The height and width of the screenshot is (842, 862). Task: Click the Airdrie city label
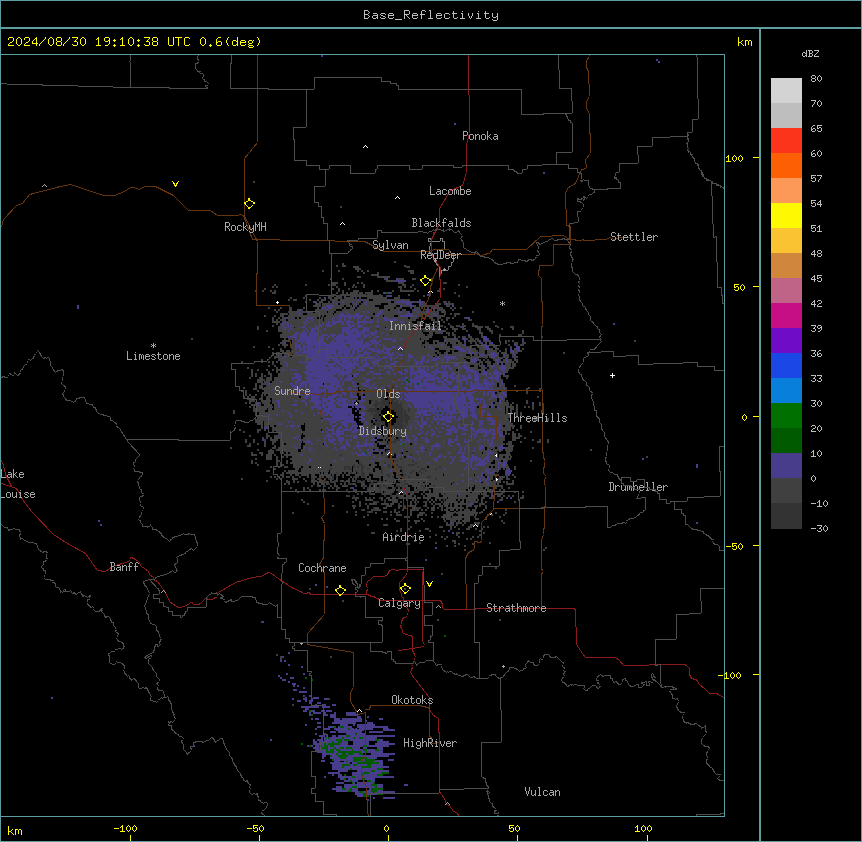403,537
